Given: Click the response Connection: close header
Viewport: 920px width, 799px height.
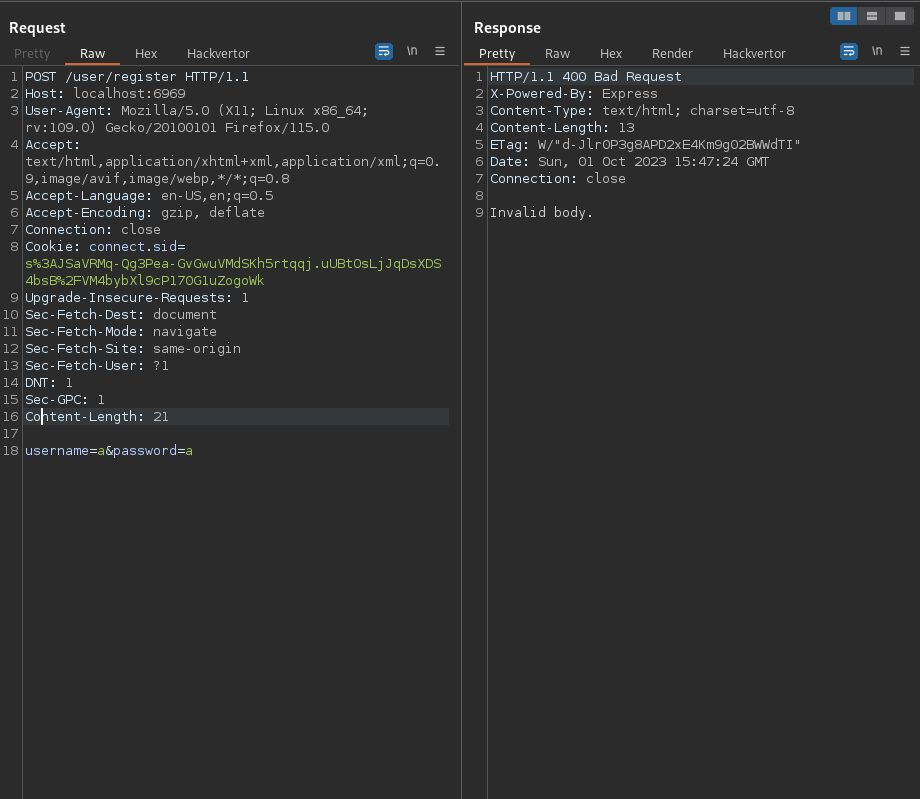Looking at the screenshot, I should (x=557, y=178).
